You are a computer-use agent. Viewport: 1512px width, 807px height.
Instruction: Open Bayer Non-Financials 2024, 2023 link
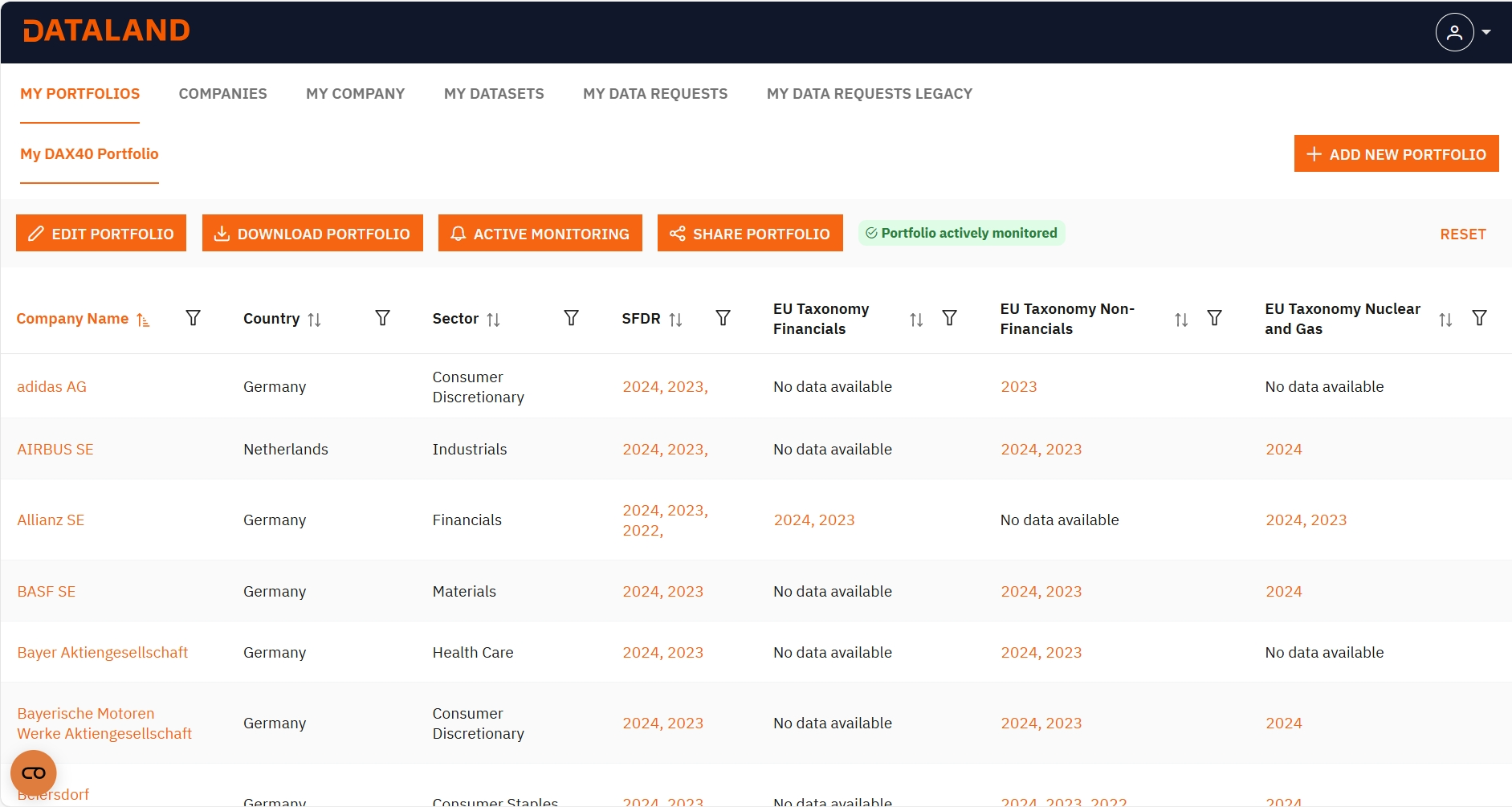1041,652
